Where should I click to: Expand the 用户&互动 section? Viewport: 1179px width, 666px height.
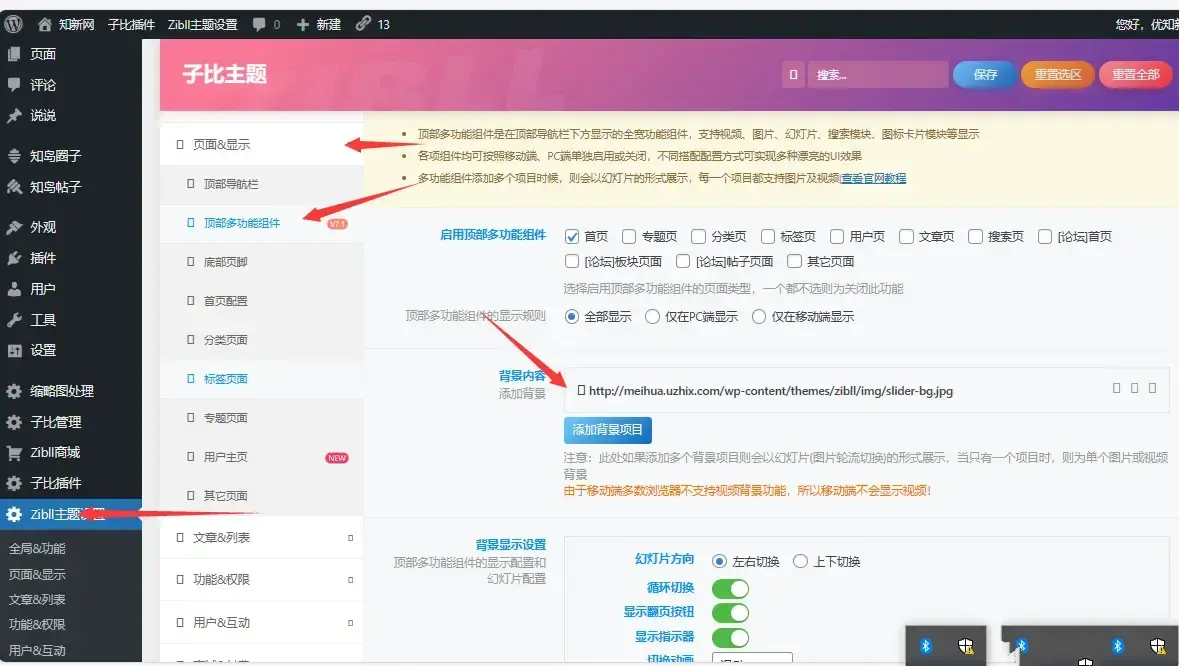(262, 622)
